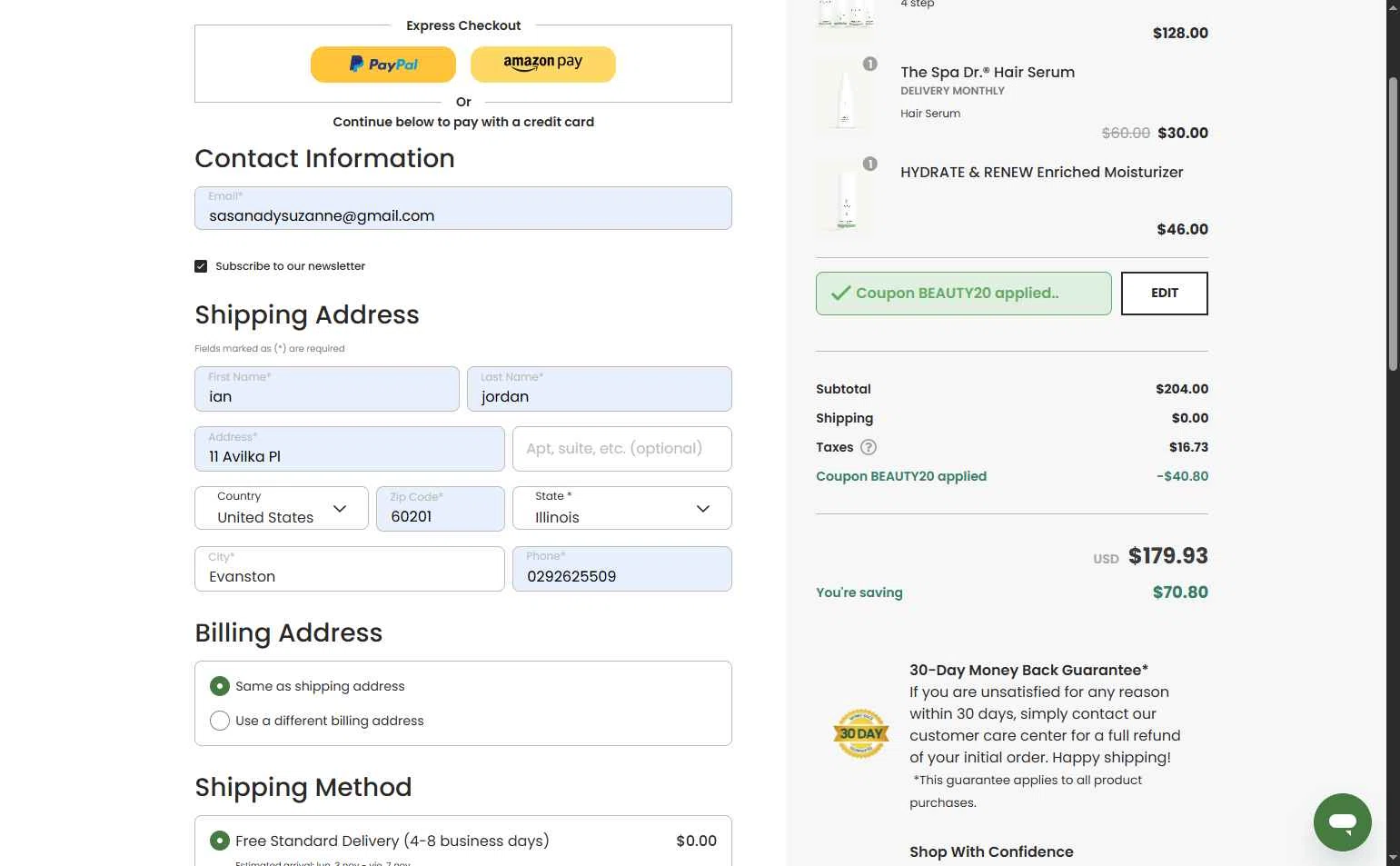Viewport: 1400px width, 866px height.
Task: Click the 'You're saving' $70.80 amount
Action: [1180, 592]
